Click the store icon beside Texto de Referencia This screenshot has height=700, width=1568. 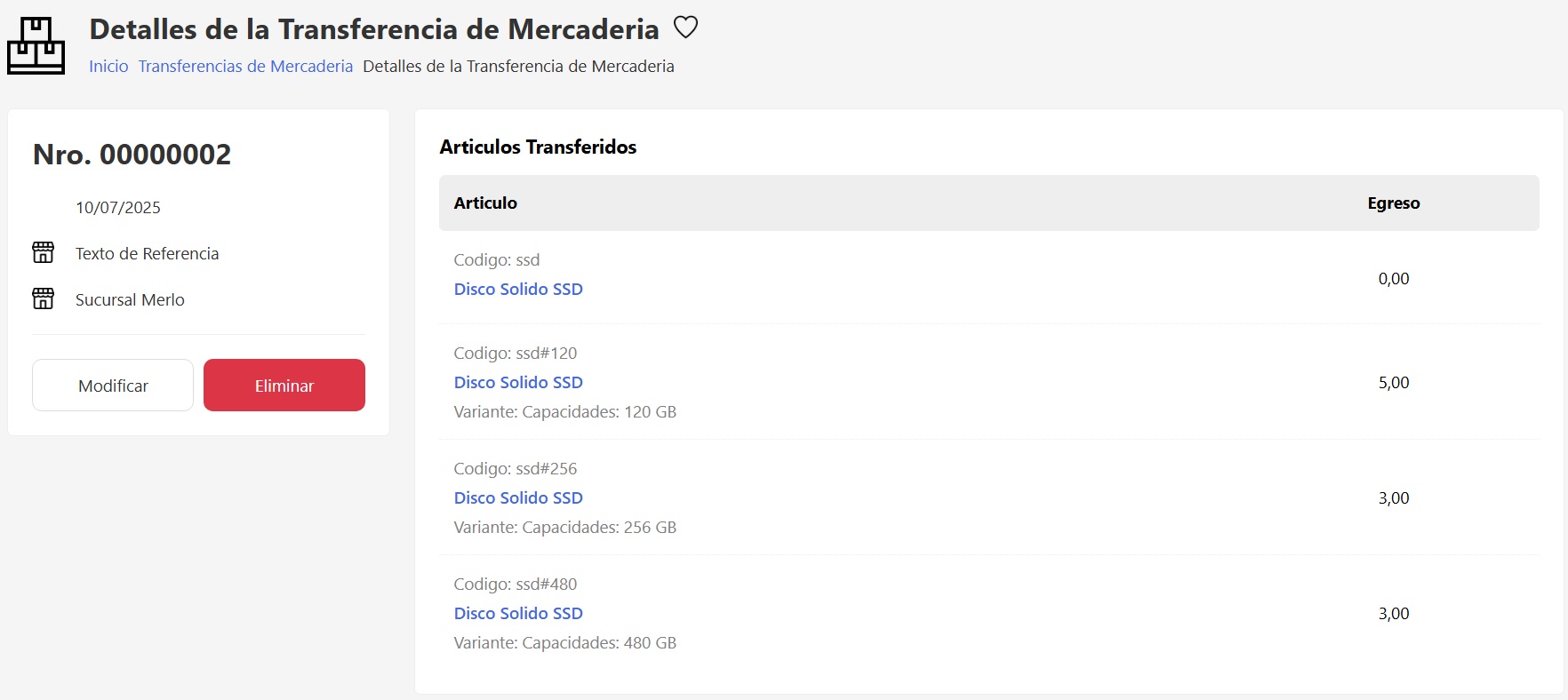43,252
